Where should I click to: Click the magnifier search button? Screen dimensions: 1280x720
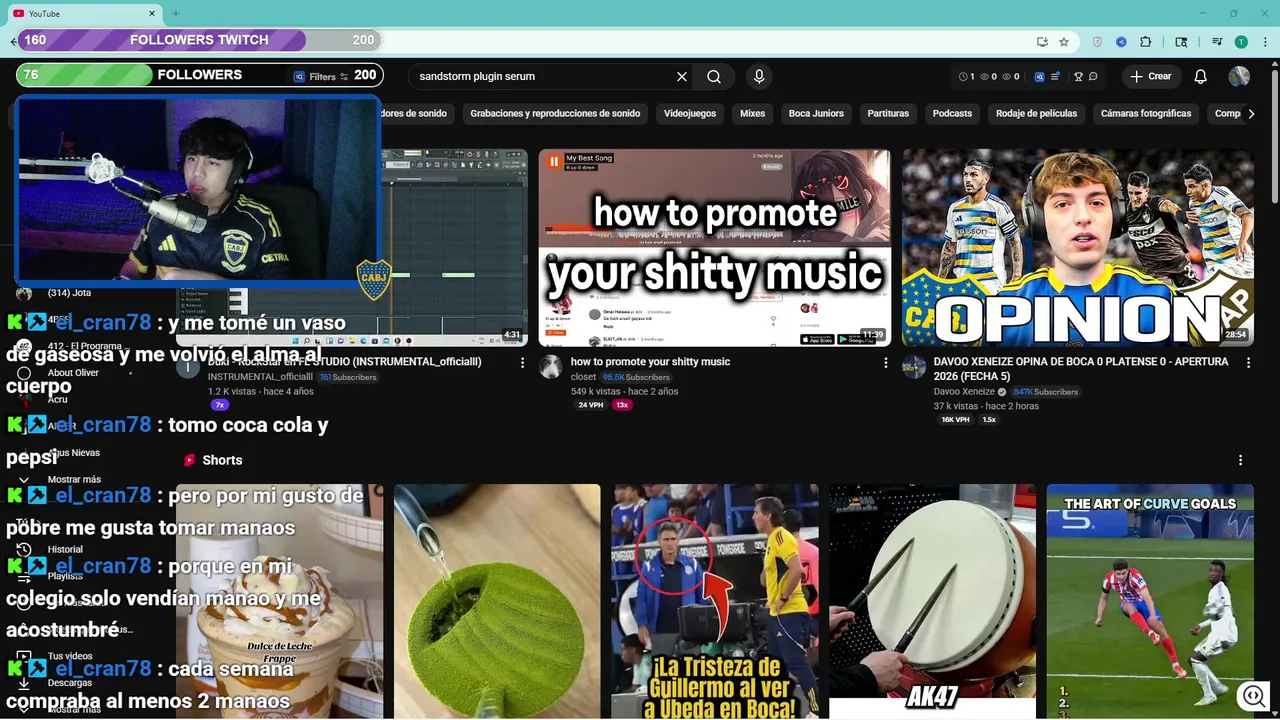(x=714, y=76)
